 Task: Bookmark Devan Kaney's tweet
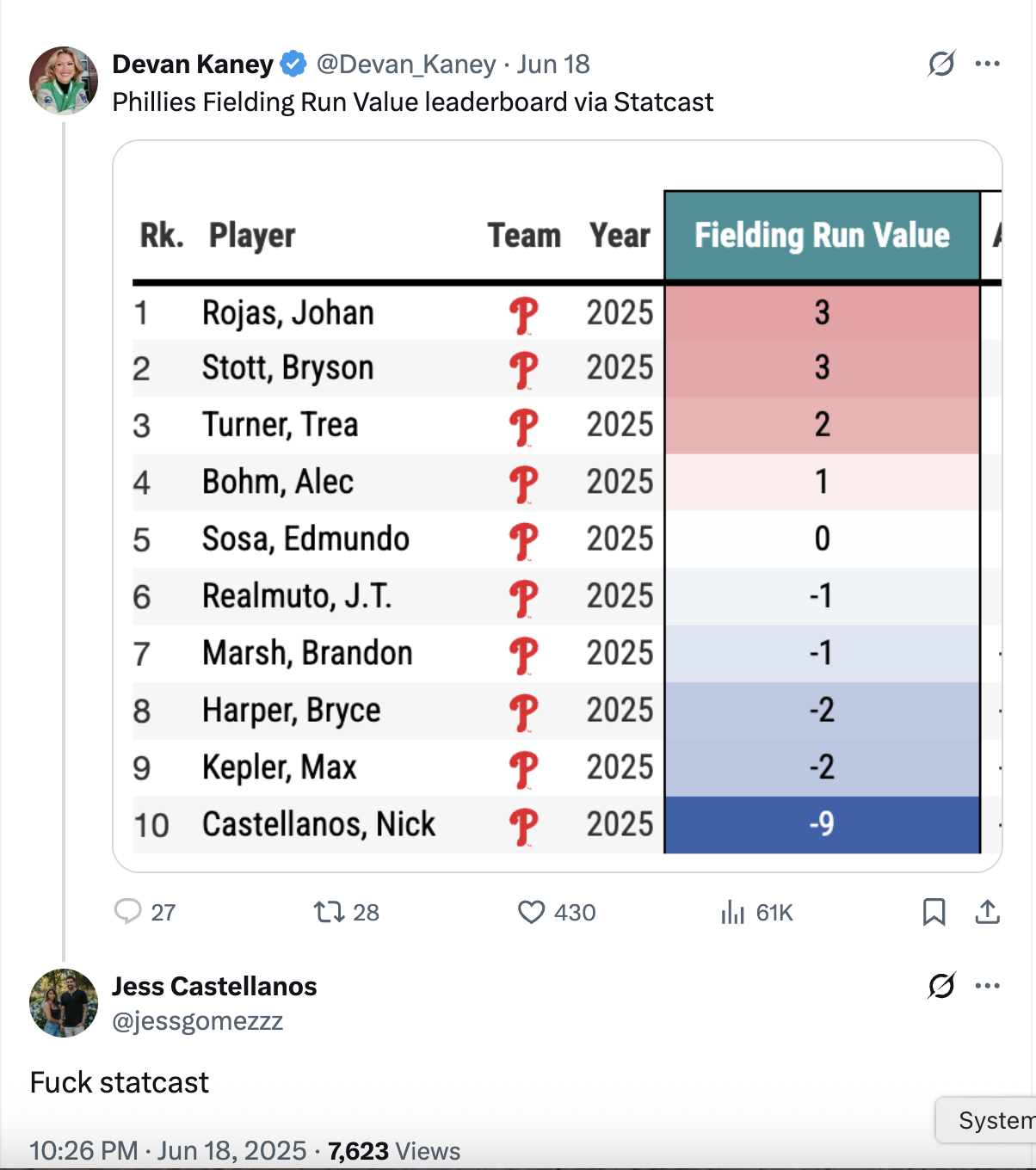coord(934,911)
